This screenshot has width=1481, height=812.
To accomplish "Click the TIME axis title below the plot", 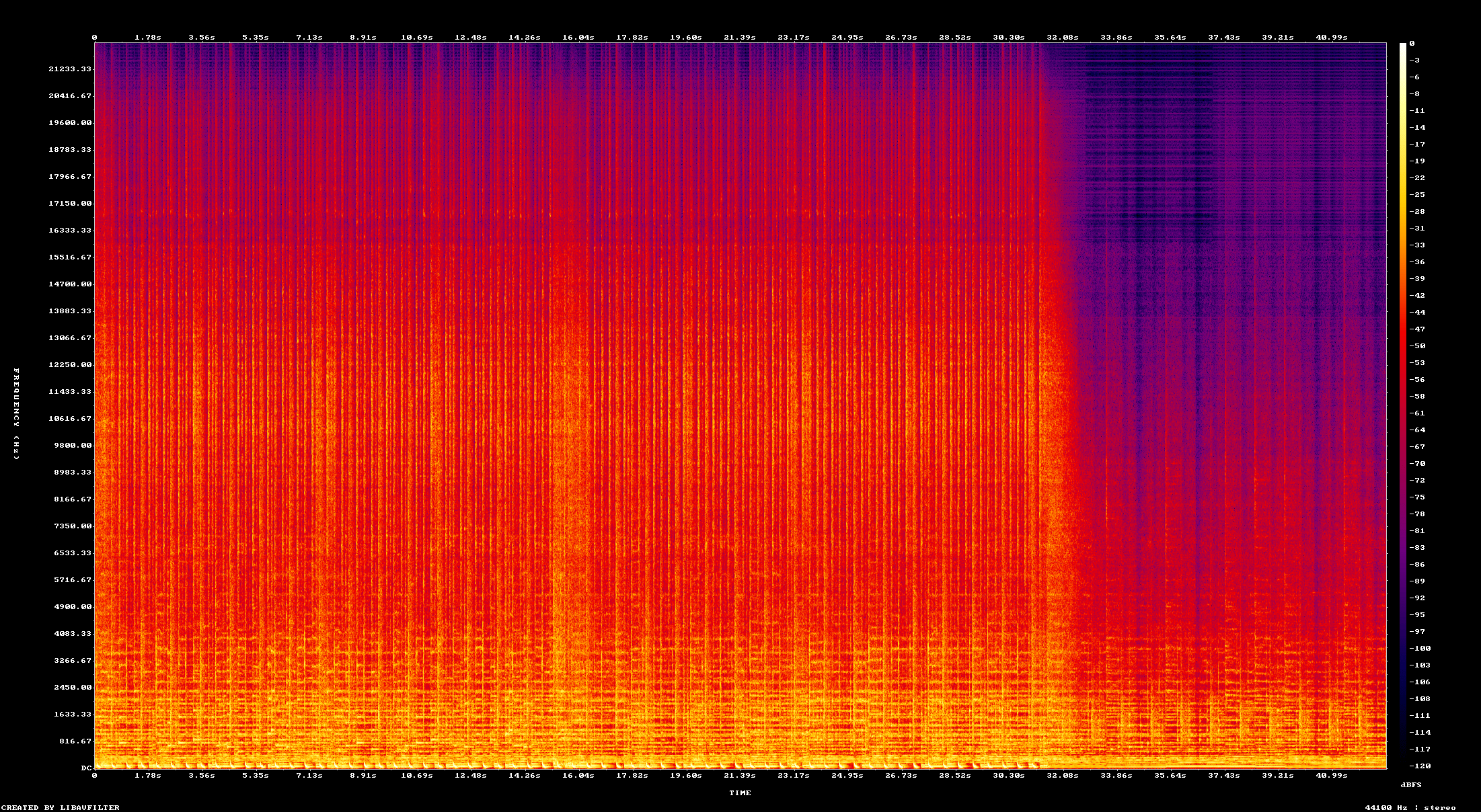I will coord(740,793).
